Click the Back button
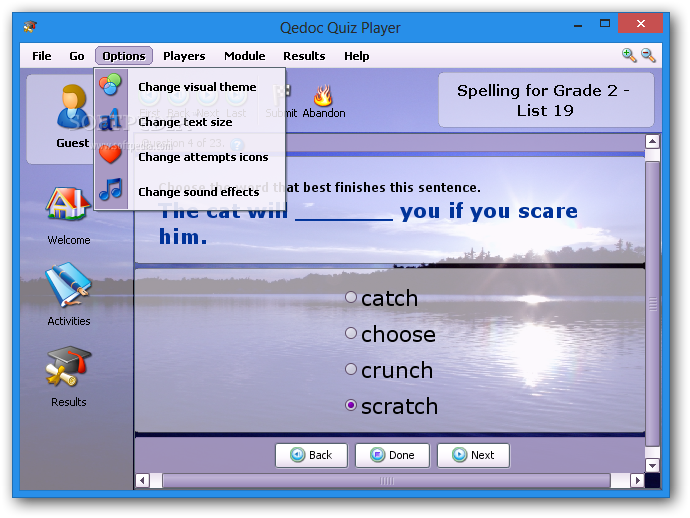Viewport: 690px width, 518px height. (312, 455)
